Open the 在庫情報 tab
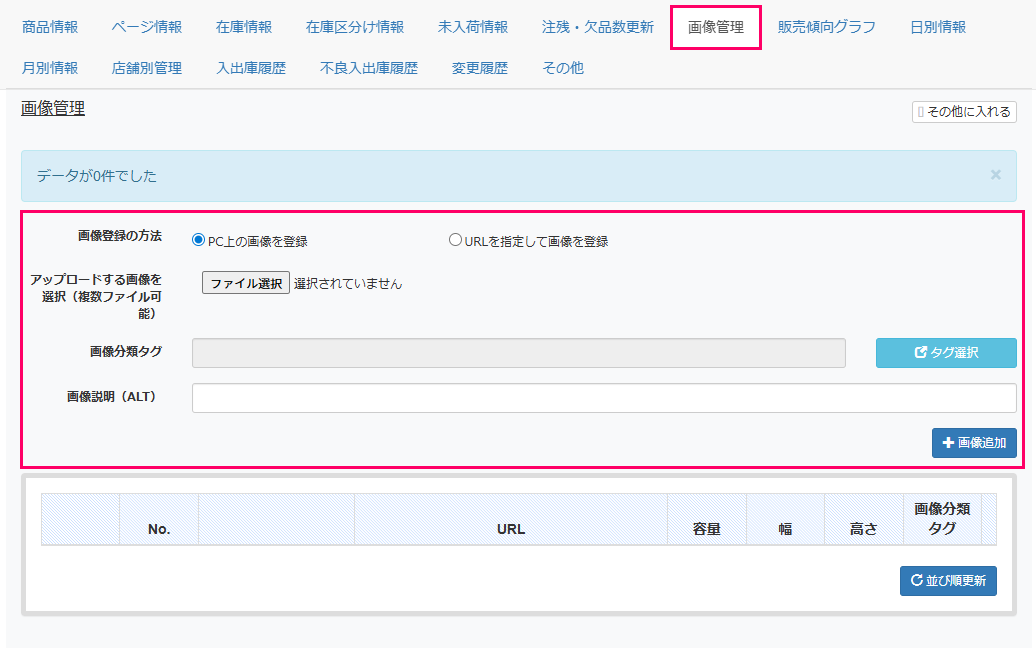Screen dimensions: 1036x648 tap(244, 27)
